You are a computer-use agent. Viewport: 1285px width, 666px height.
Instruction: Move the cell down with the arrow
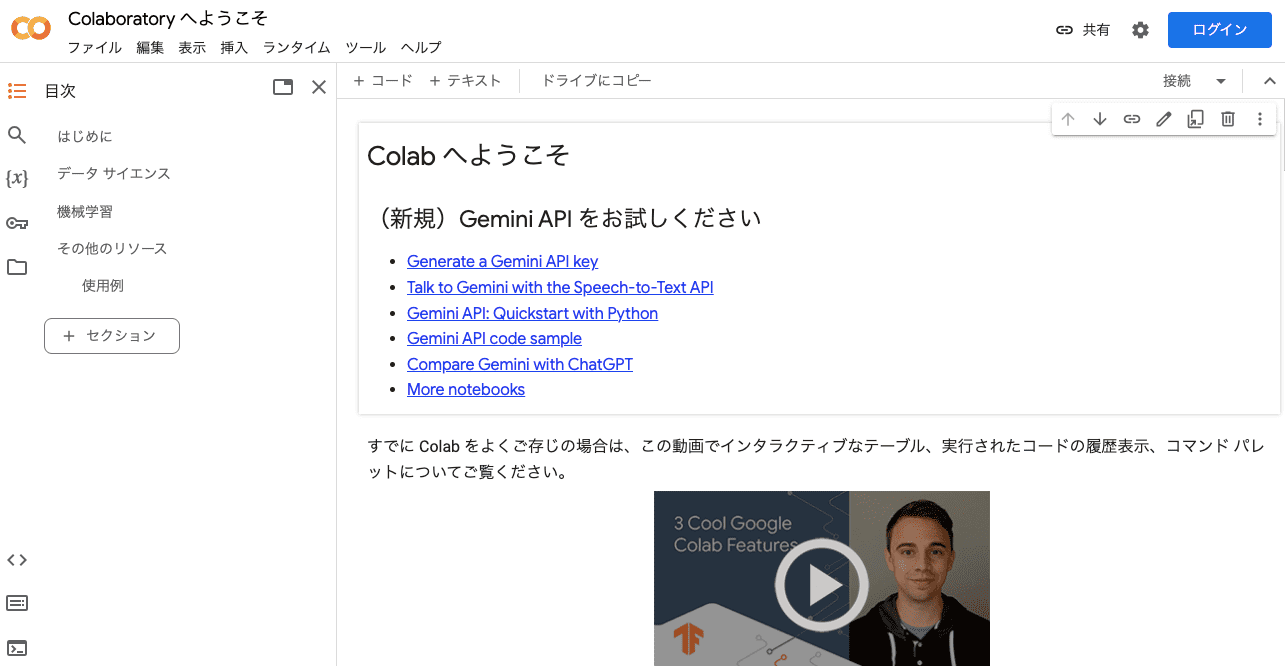(1099, 118)
